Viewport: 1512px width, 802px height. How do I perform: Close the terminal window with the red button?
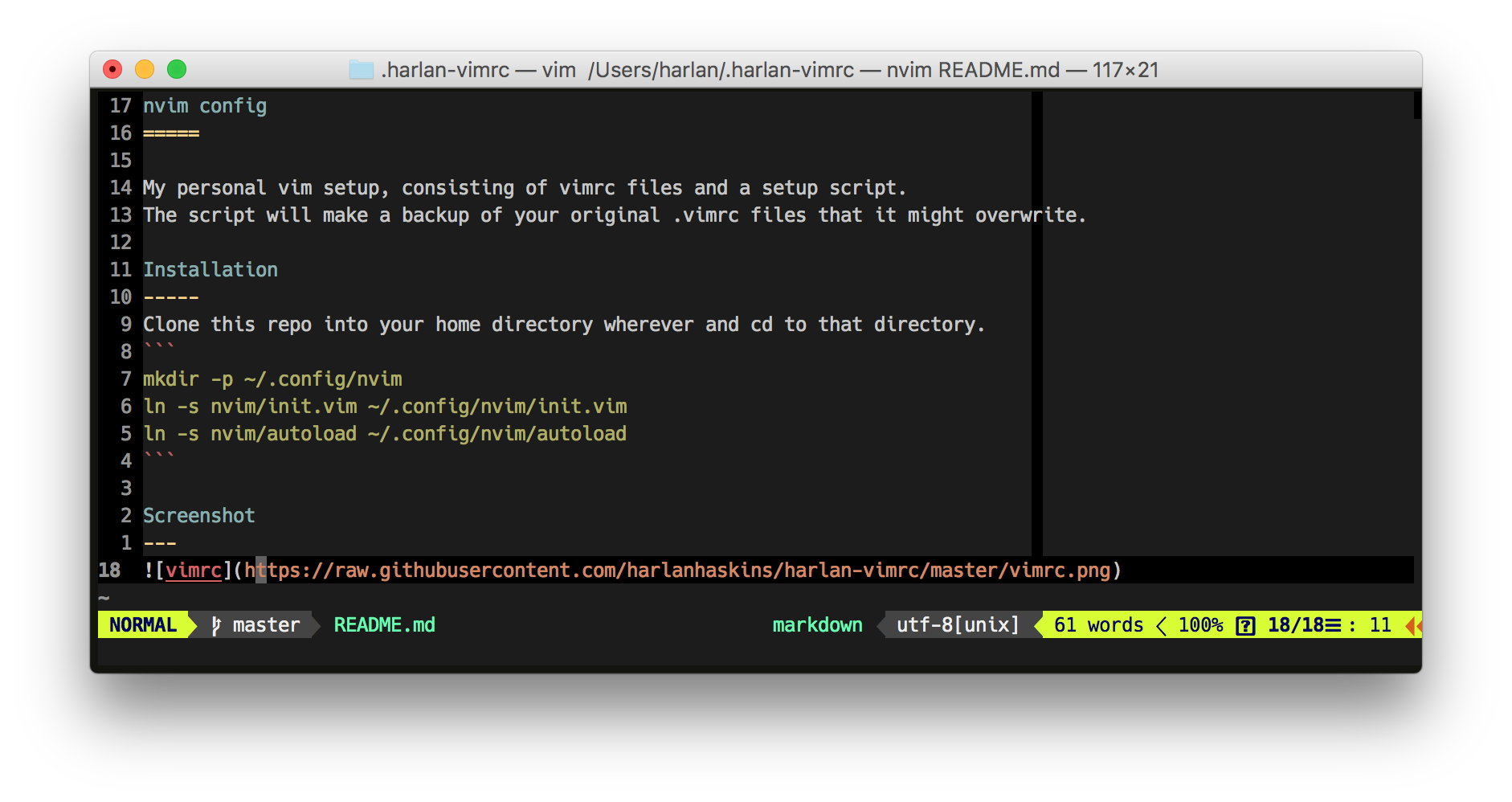(112, 69)
